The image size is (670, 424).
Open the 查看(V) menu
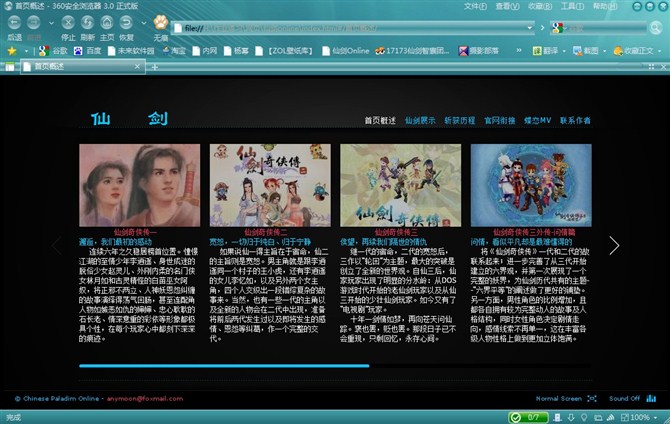pos(507,6)
